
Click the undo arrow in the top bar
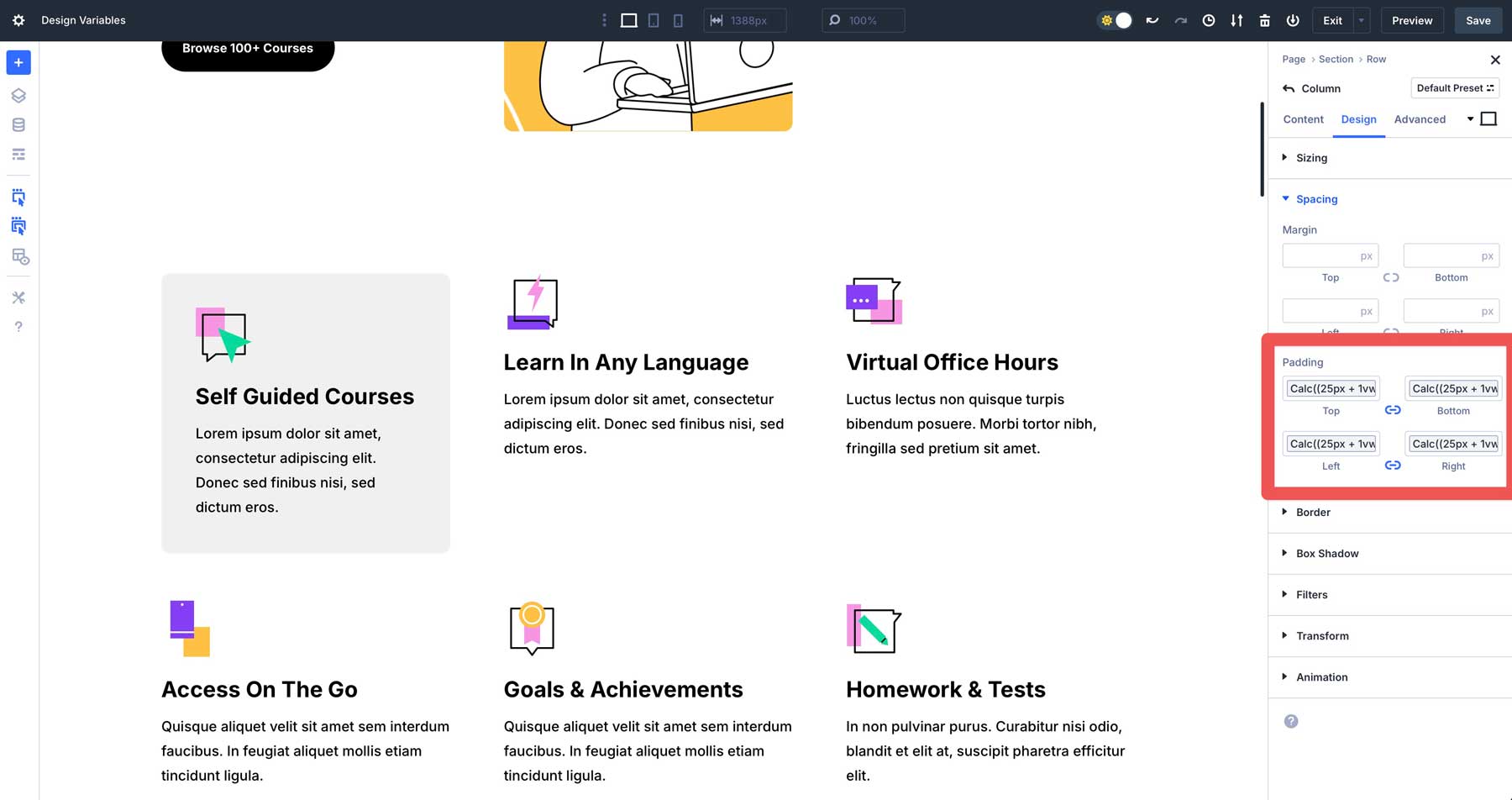[1152, 19]
